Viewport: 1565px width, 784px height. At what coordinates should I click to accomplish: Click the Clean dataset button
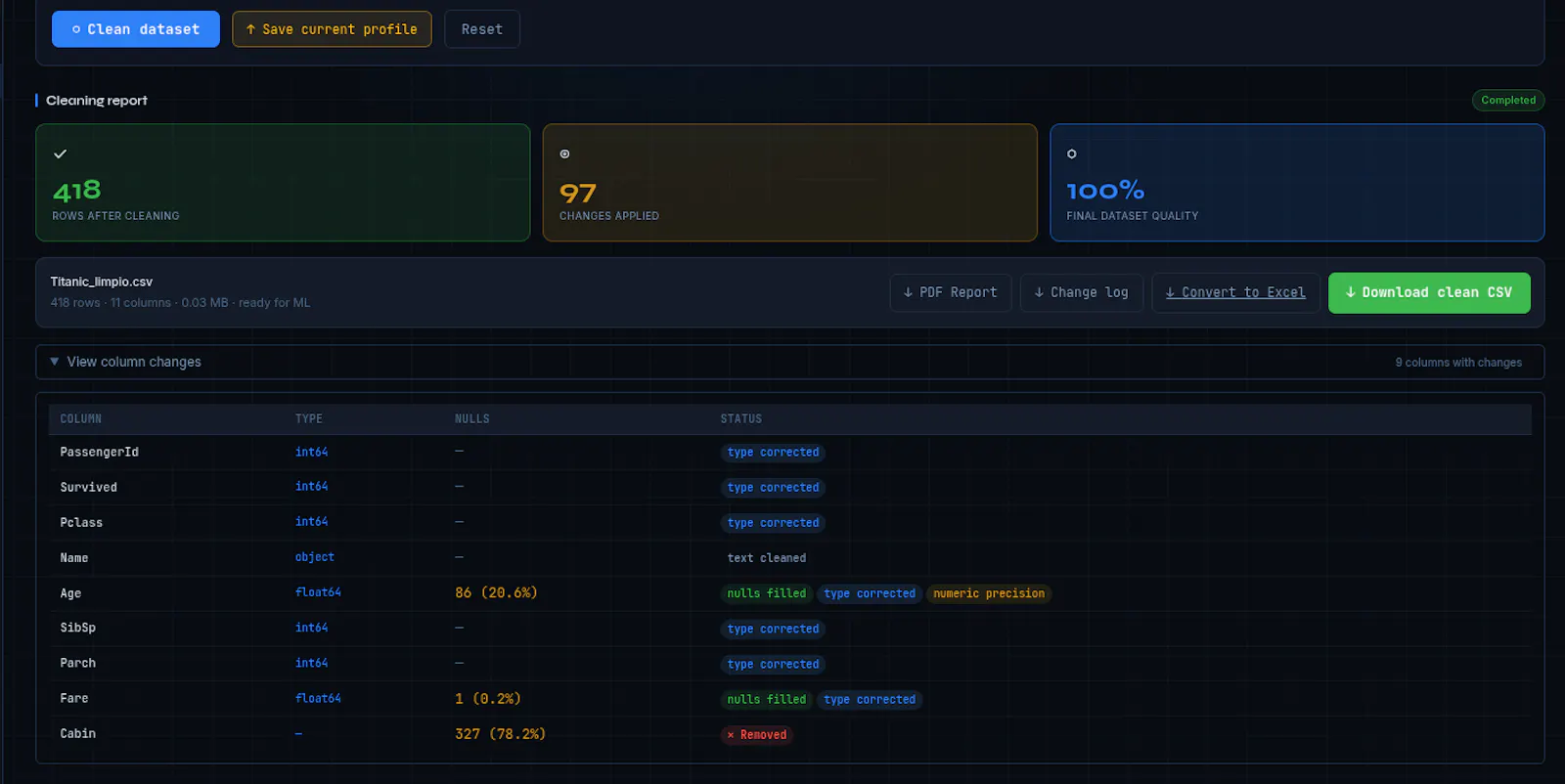click(136, 29)
